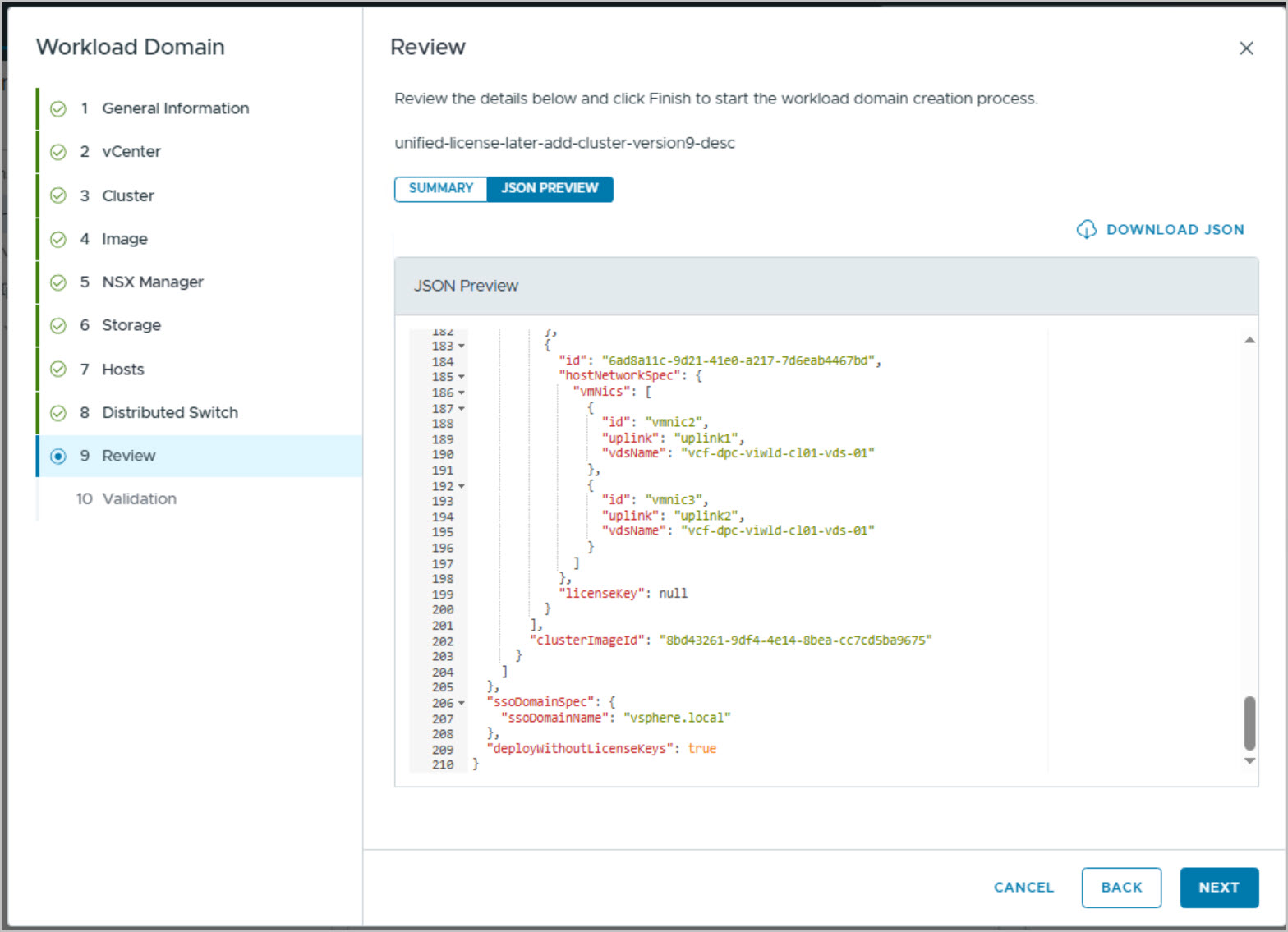Select the Review step in sidebar

[x=200, y=457]
